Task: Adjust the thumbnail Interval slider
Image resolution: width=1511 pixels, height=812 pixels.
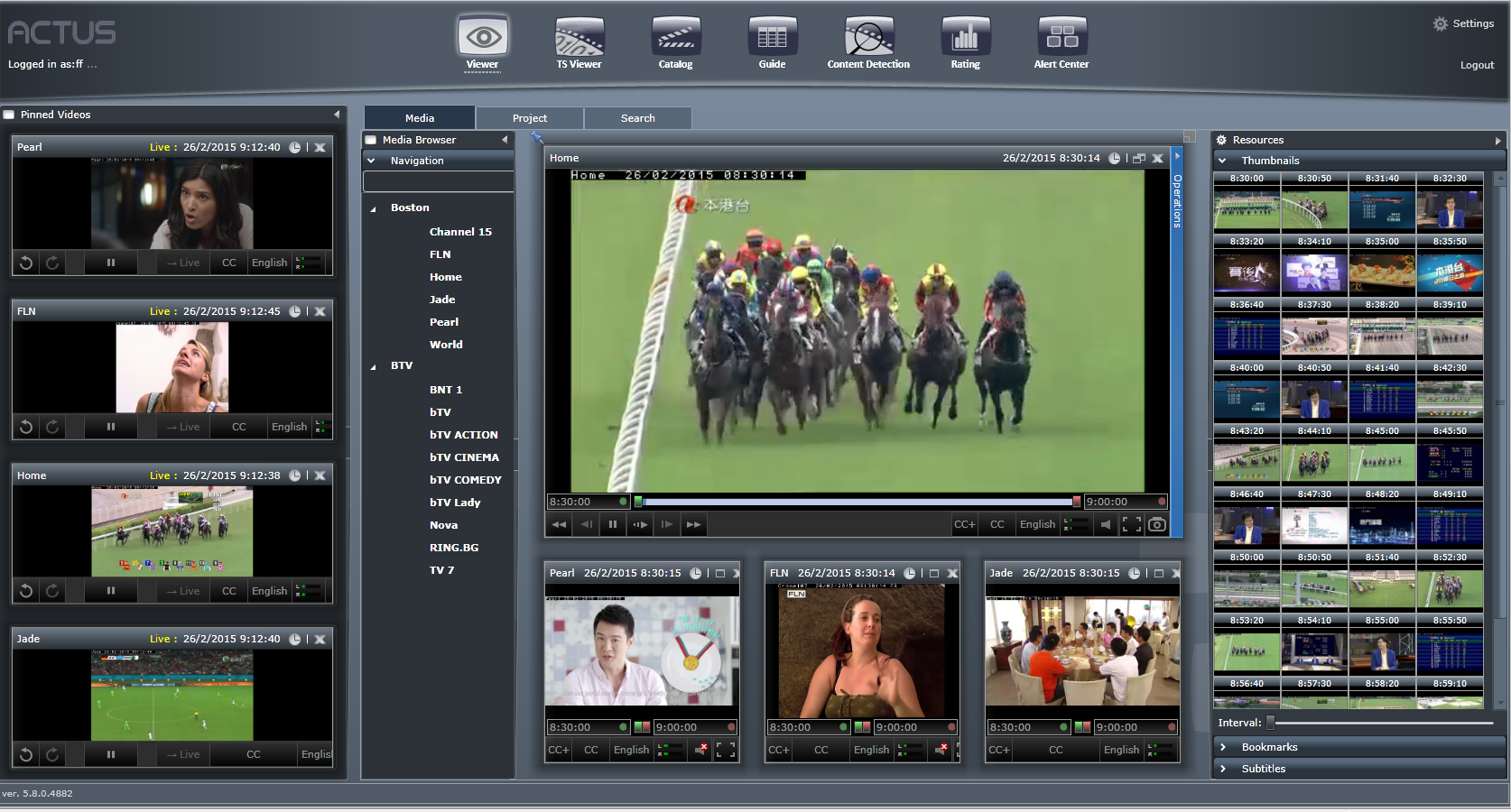Action: pos(1270,723)
